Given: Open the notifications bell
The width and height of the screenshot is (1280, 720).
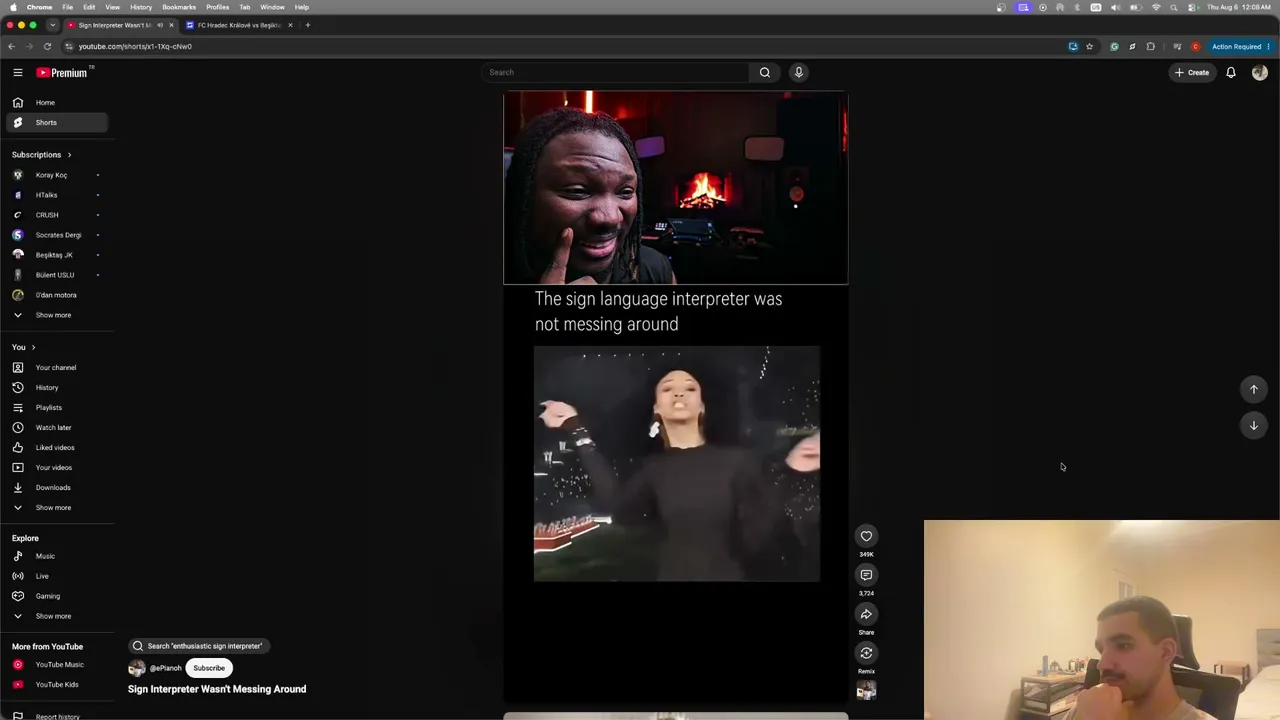Looking at the screenshot, I should (1231, 72).
